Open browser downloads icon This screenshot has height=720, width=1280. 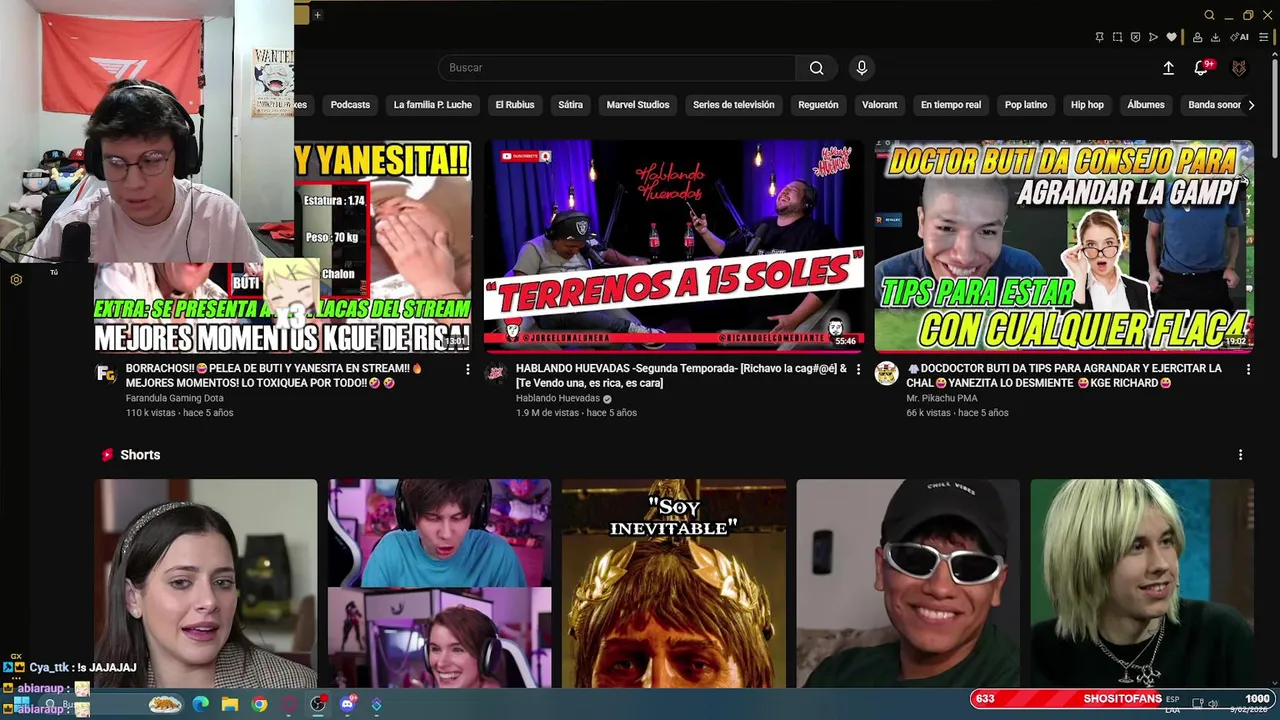coord(1215,37)
